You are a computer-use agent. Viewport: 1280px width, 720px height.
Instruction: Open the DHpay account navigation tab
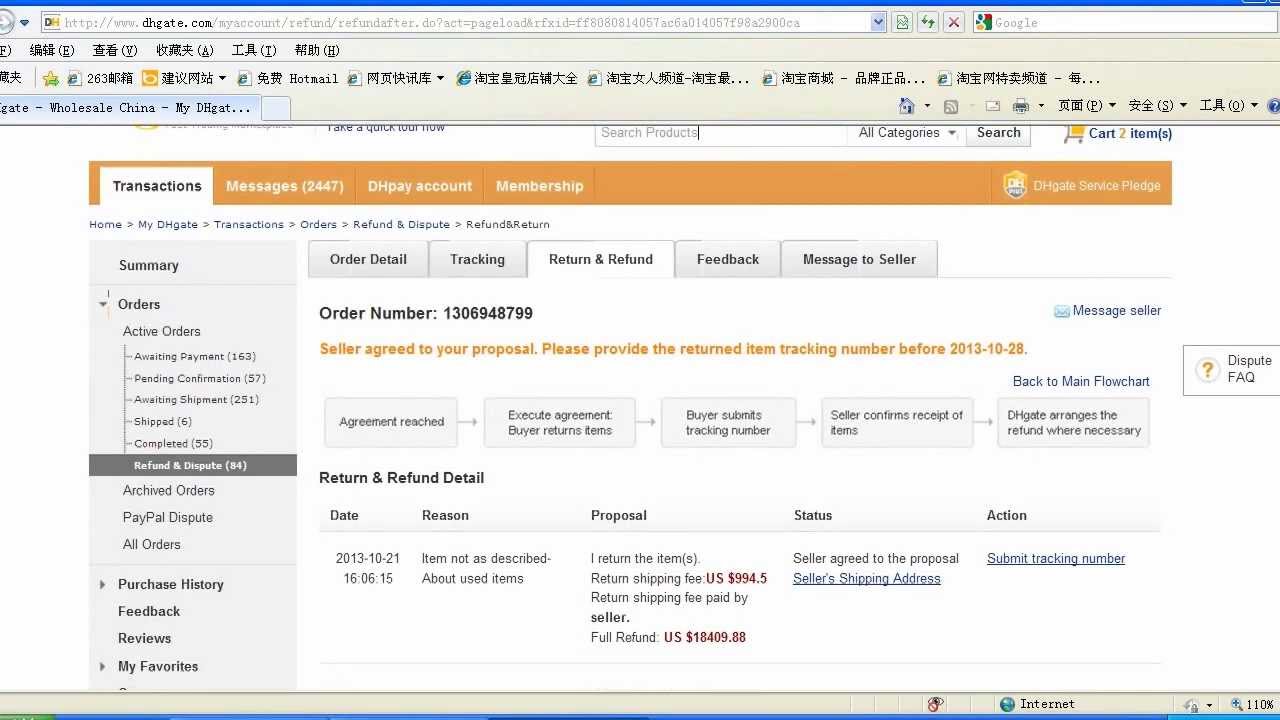point(419,186)
